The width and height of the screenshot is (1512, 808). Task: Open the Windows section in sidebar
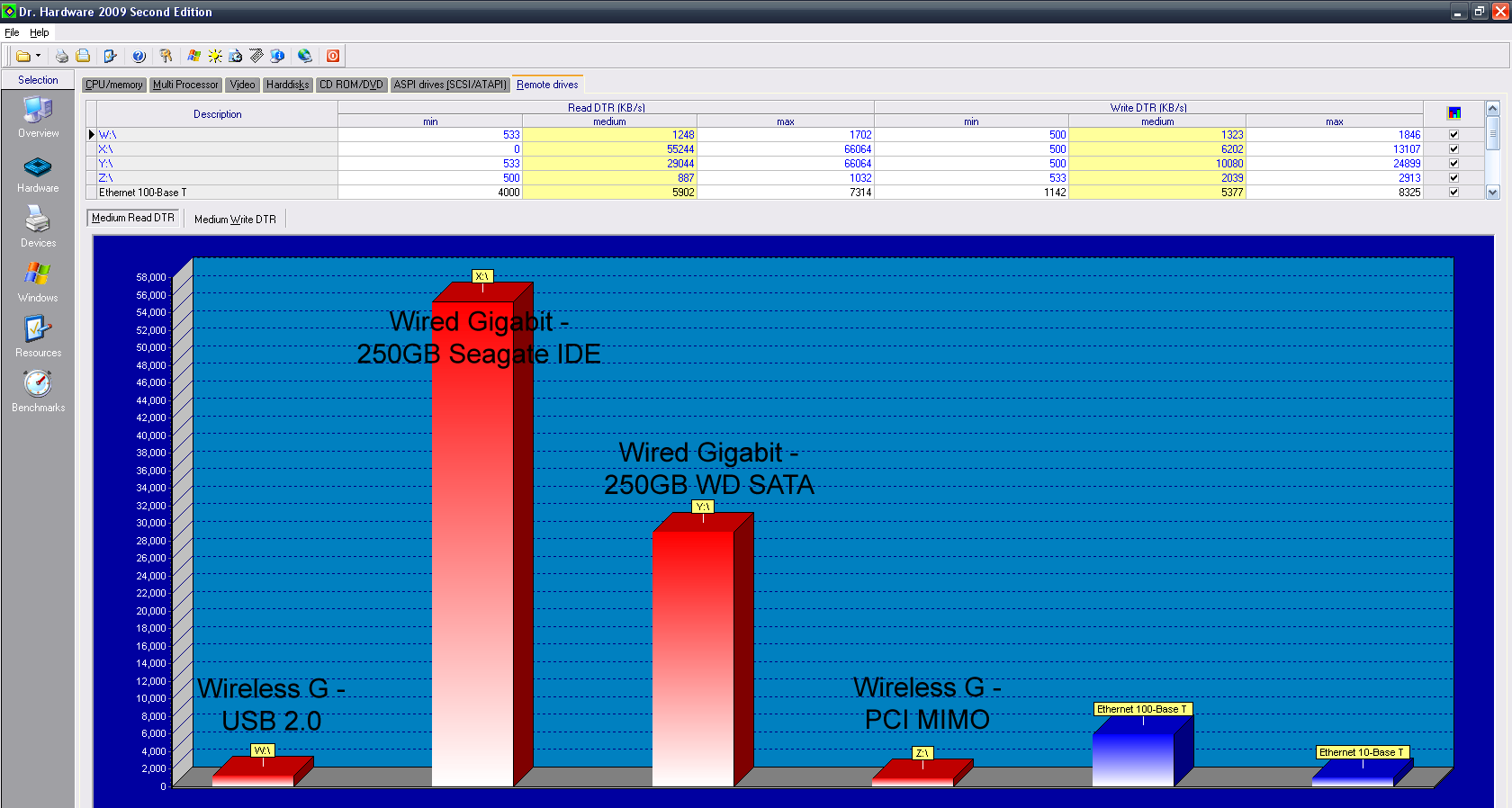[x=38, y=282]
